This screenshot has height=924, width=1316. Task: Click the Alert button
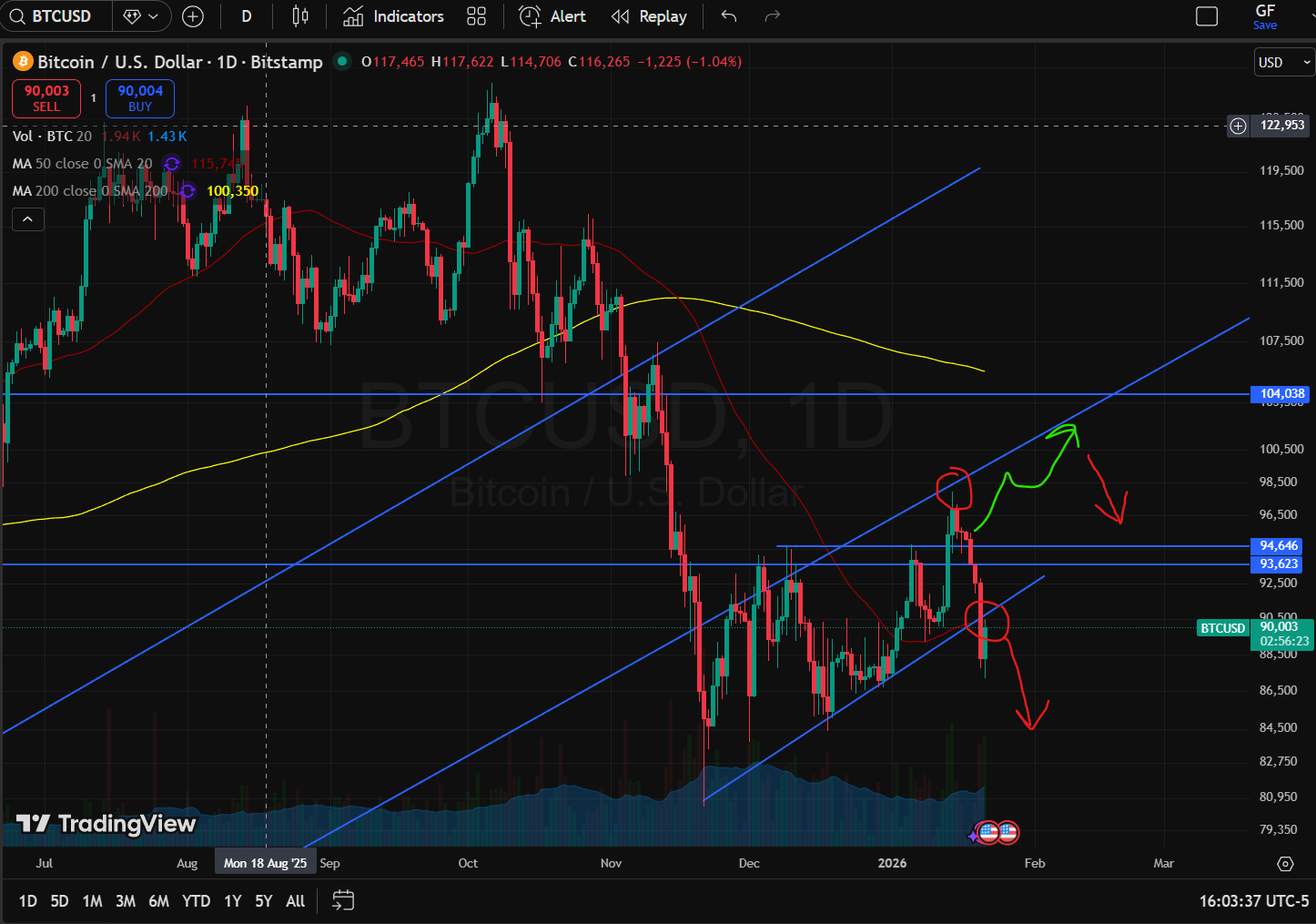pos(552,16)
